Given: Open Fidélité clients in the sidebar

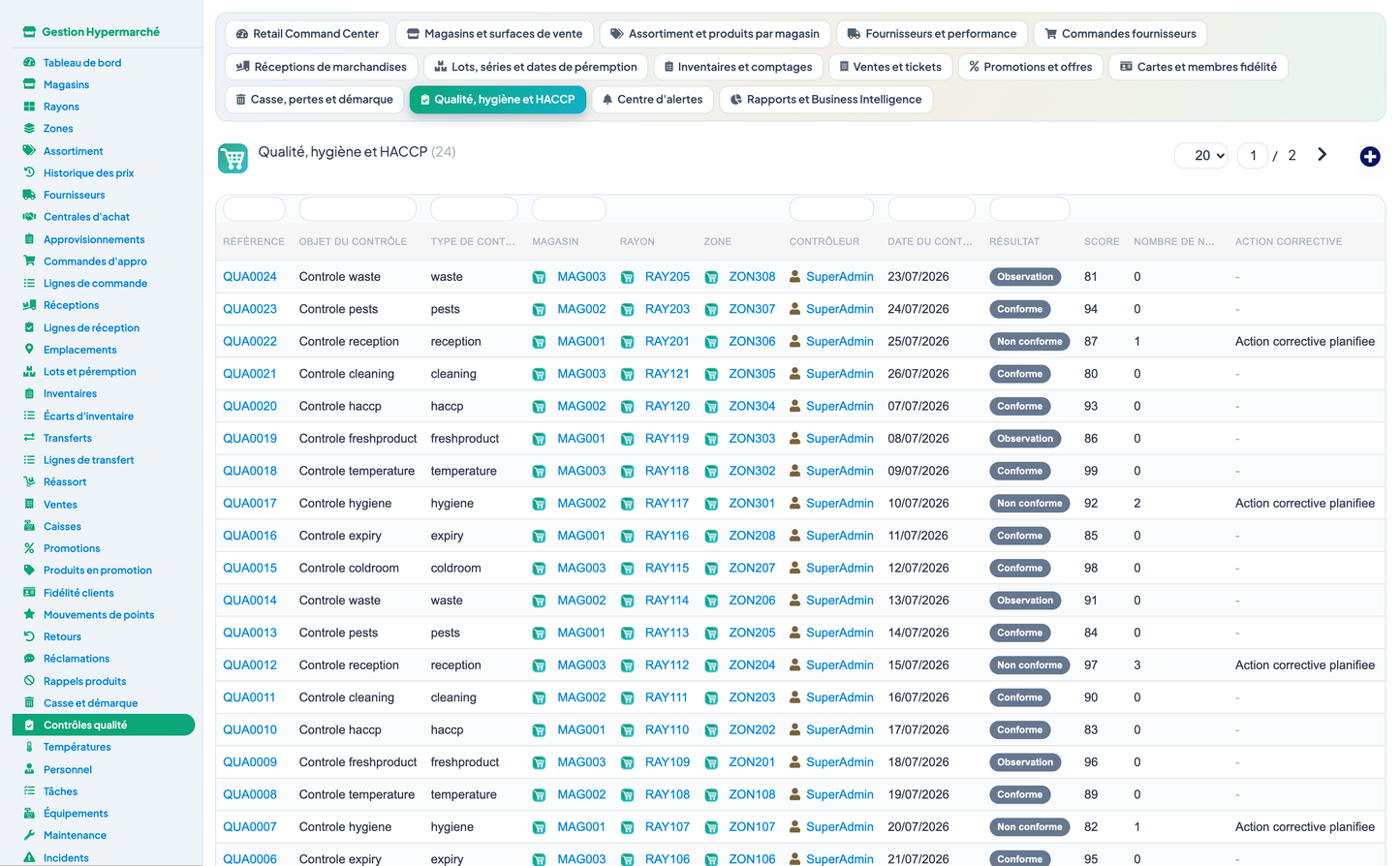Looking at the screenshot, I should [78, 593].
